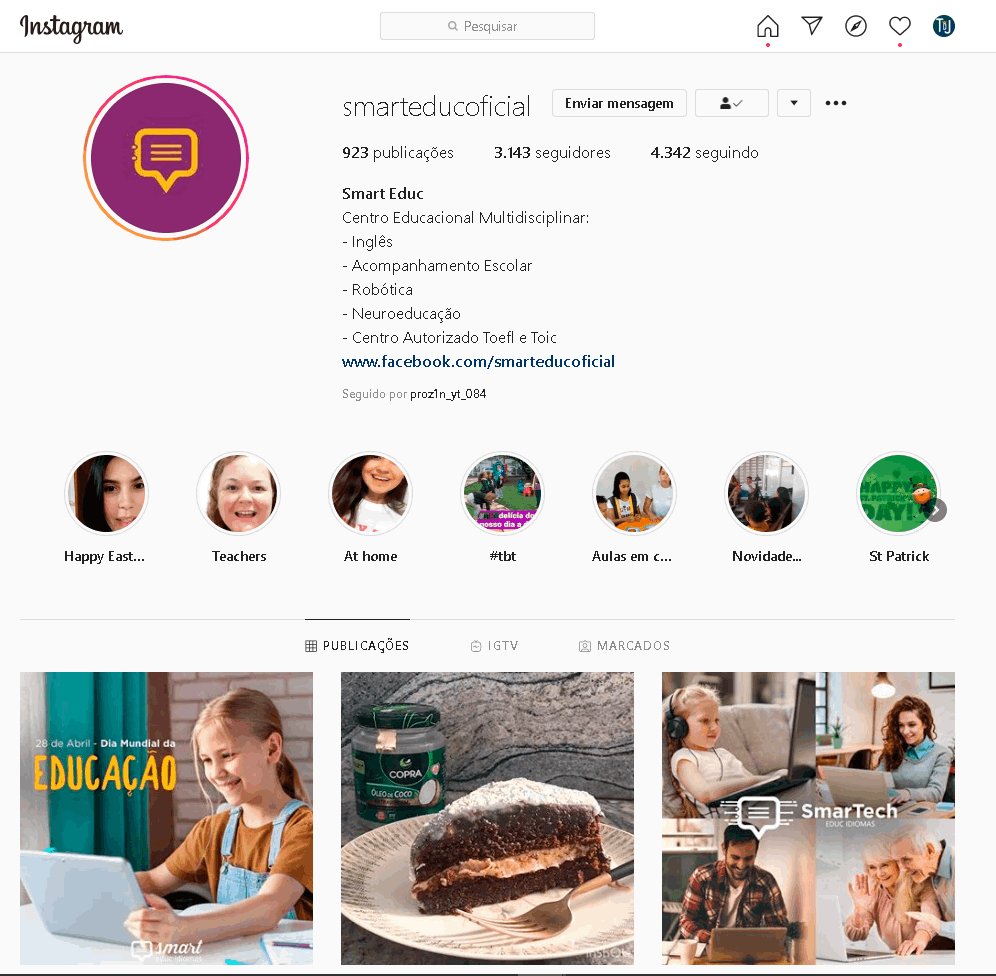Open the facebook.com/smarteducoficial link
This screenshot has width=996, height=976.
tap(478, 361)
